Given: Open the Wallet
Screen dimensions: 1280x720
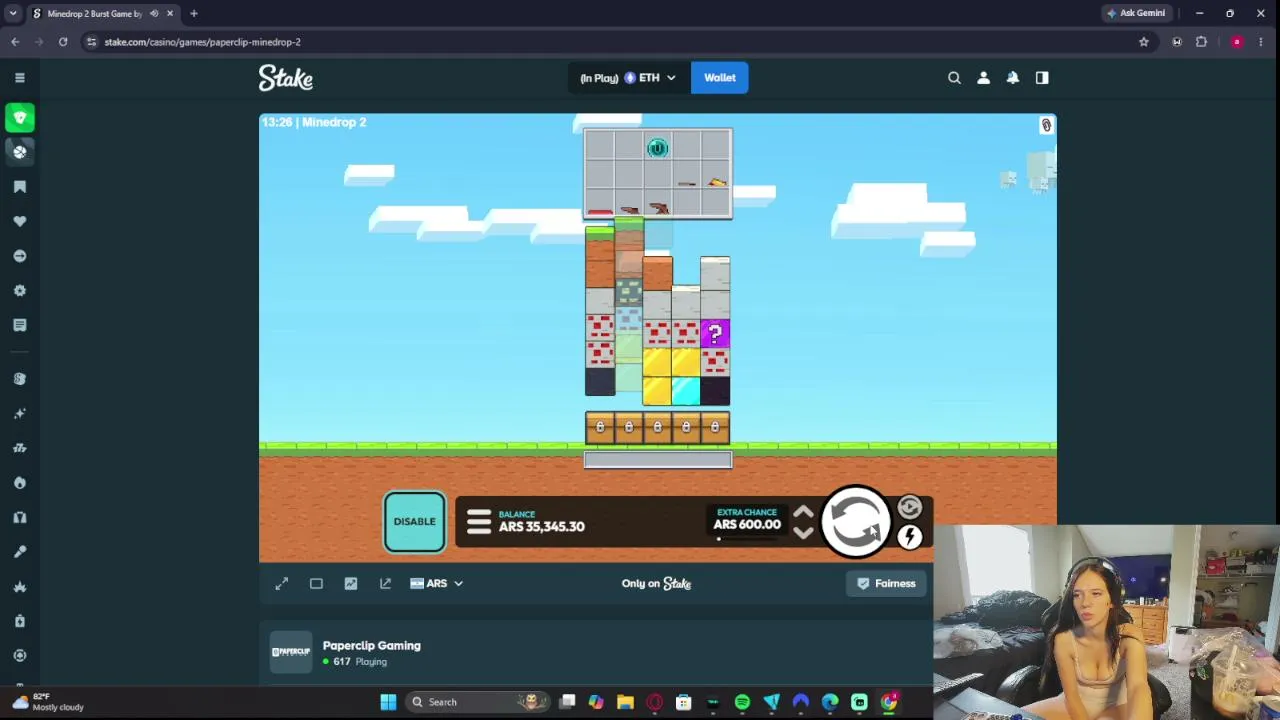Looking at the screenshot, I should pyautogui.click(x=719, y=78).
